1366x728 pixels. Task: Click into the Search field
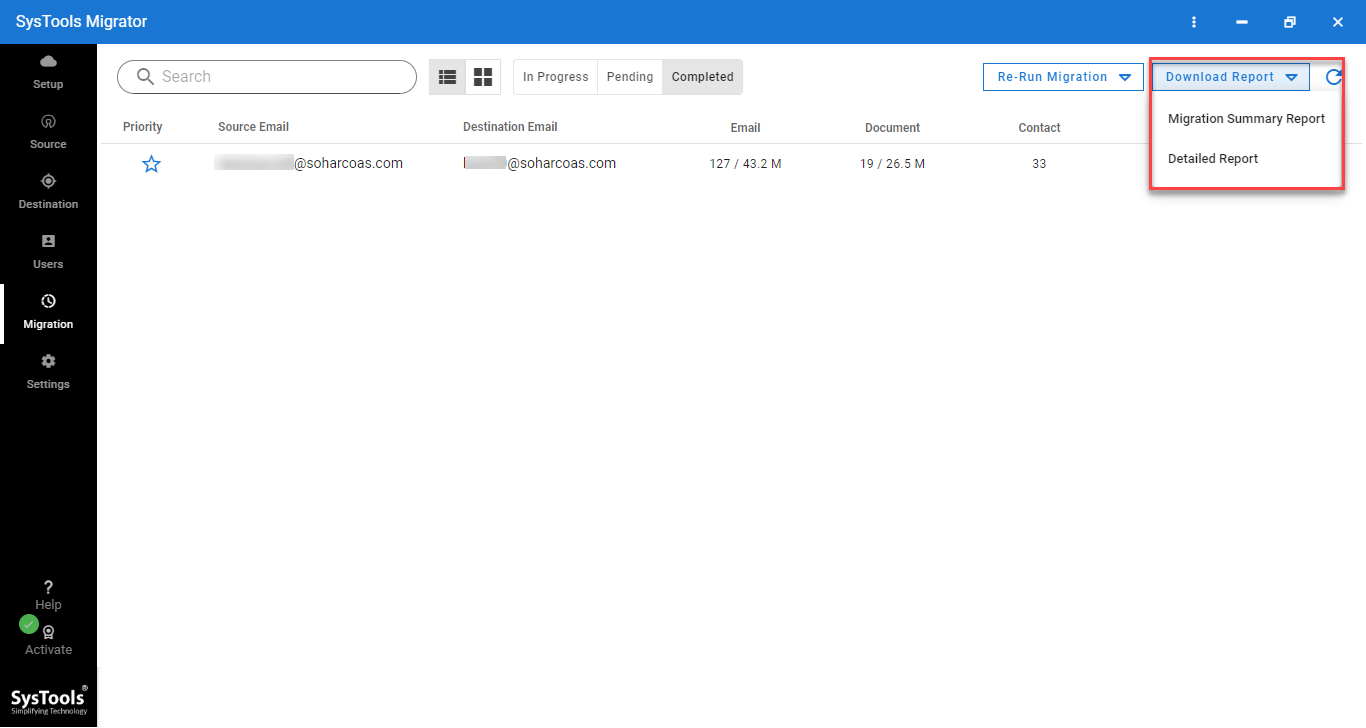[280, 77]
